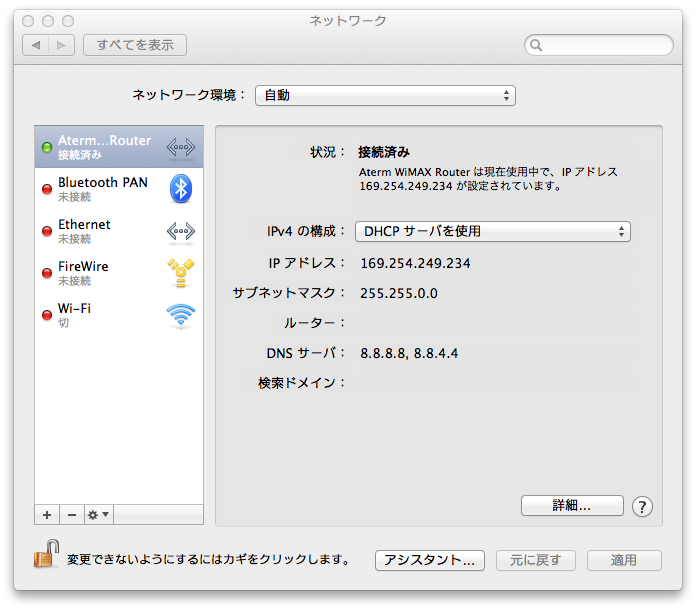
Task: Close the Network preferences window
Action: pos(28,21)
